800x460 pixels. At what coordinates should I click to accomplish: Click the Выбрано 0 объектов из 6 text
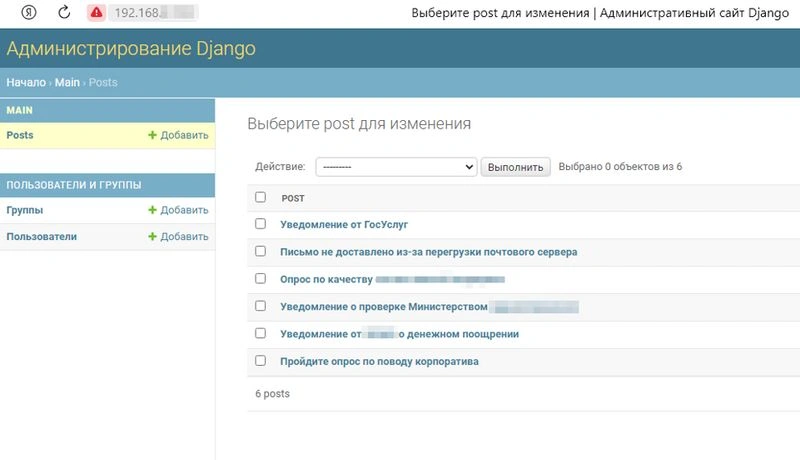[620, 167]
